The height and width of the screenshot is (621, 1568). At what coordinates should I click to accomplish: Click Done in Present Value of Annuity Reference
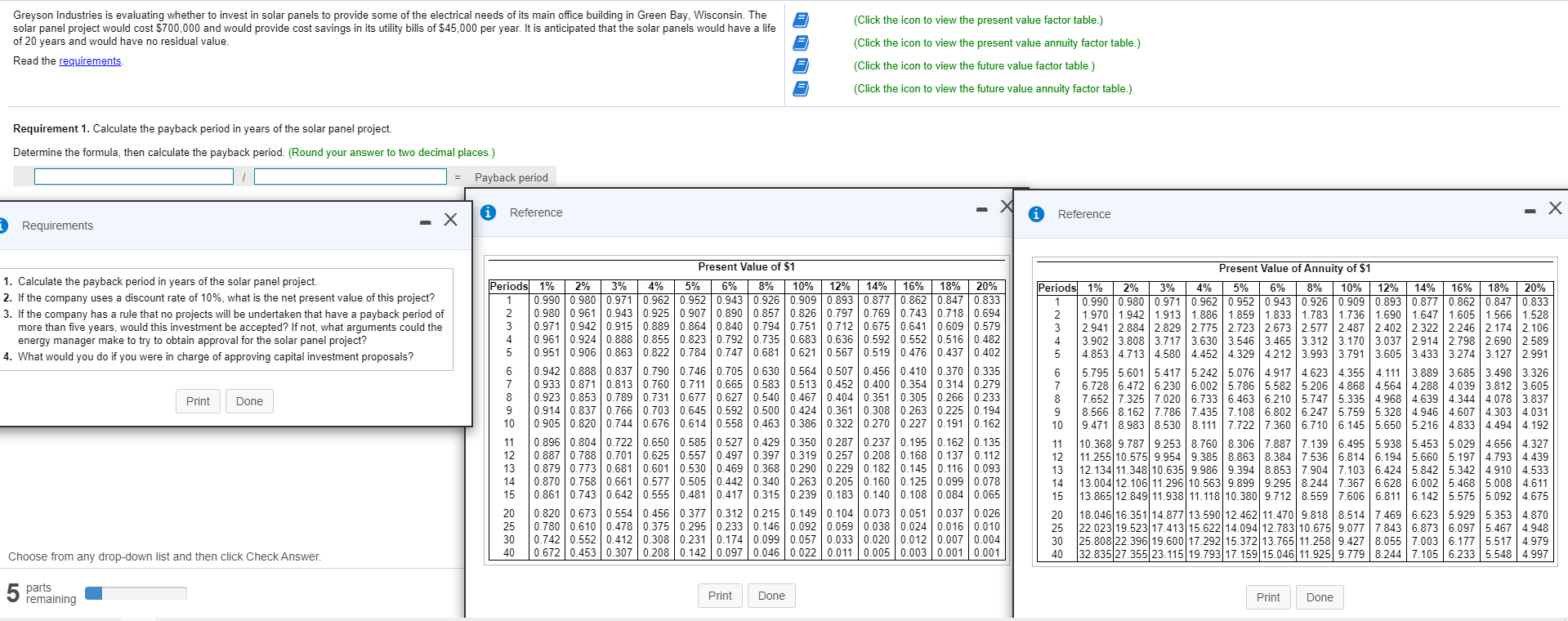click(x=1320, y=597)
